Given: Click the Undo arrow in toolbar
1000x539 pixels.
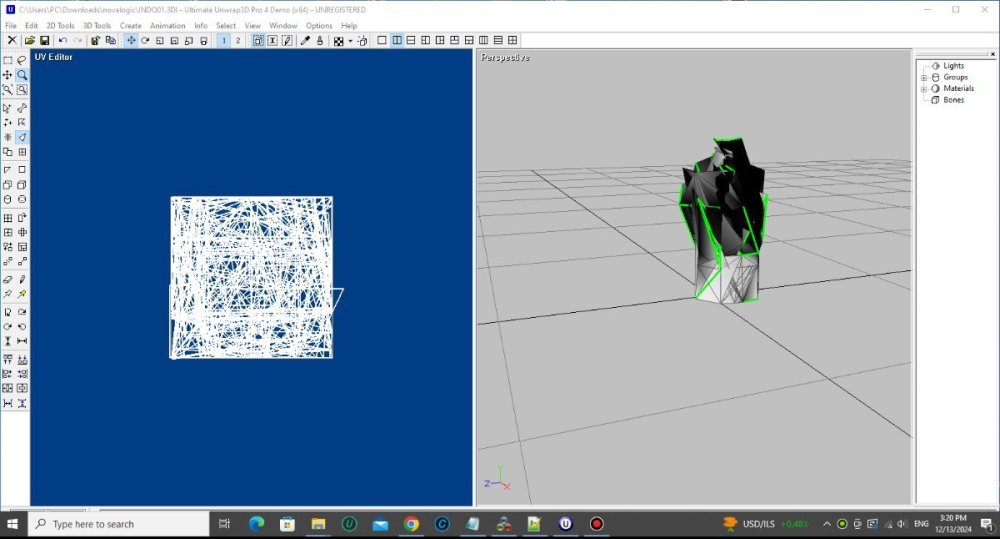Looking at the screenshot, I should (63, 41).
